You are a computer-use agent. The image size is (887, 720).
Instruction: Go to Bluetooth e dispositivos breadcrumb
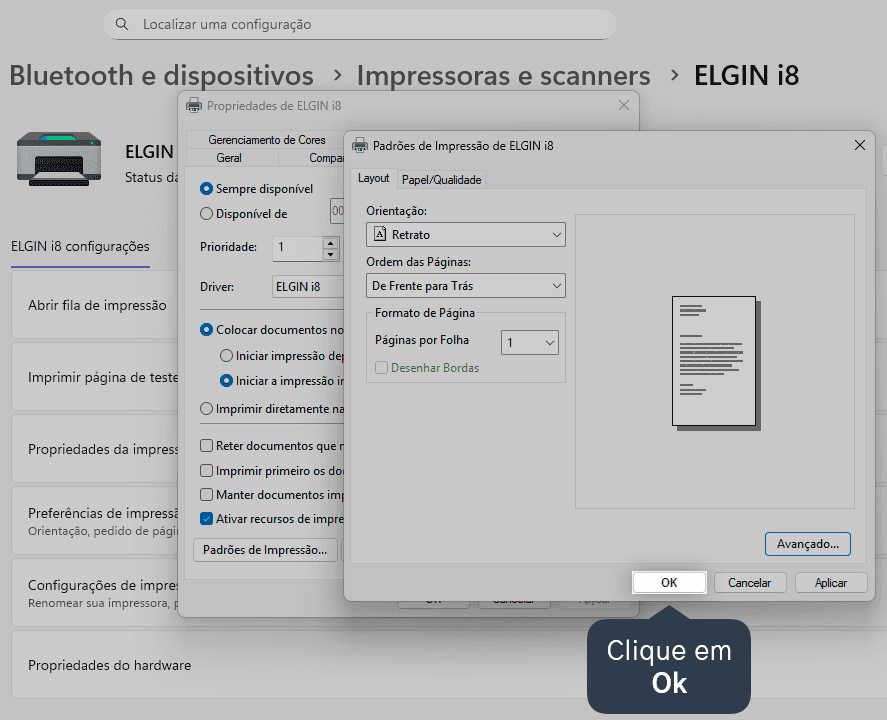coord(161,76)
